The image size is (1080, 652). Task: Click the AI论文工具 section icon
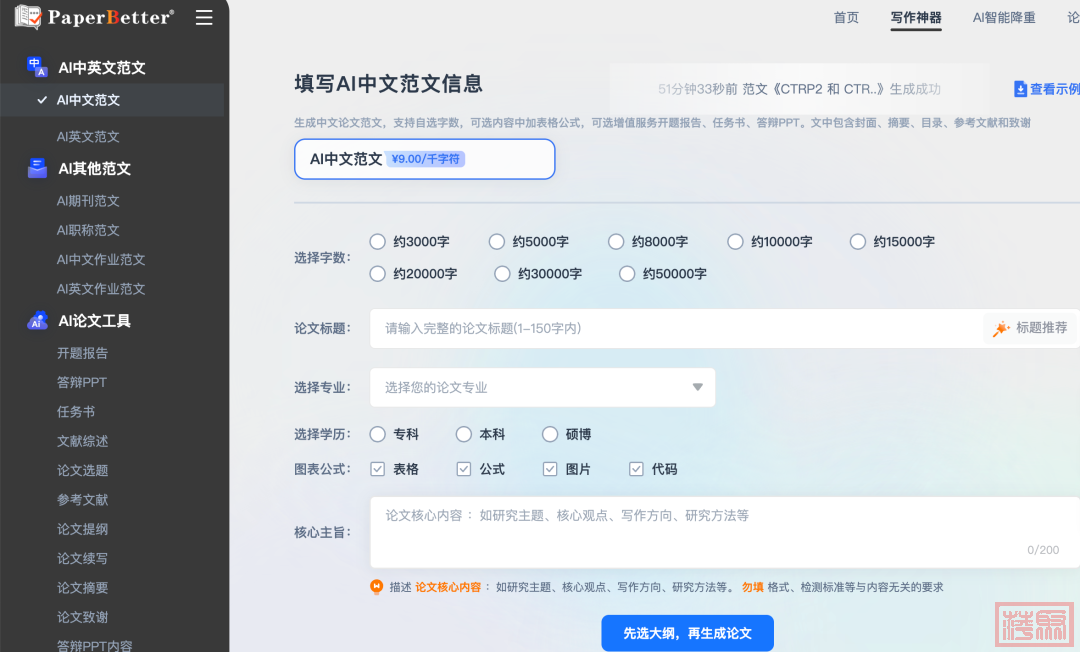37,321
